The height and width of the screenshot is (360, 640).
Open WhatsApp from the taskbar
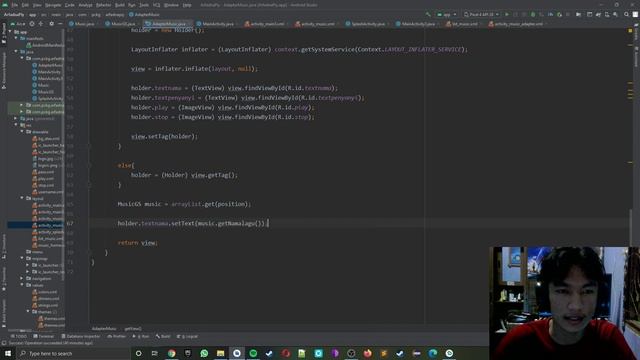[x=204, y=353]
